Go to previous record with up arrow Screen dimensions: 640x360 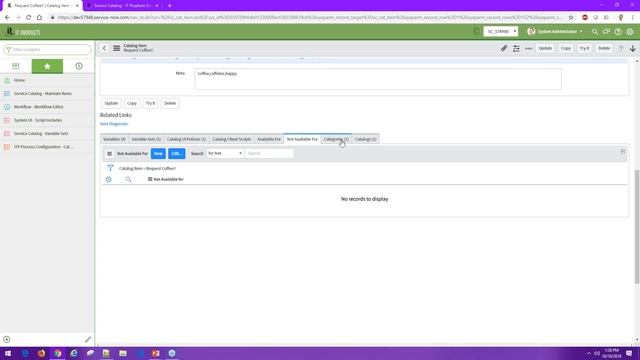tap(621, 49)
